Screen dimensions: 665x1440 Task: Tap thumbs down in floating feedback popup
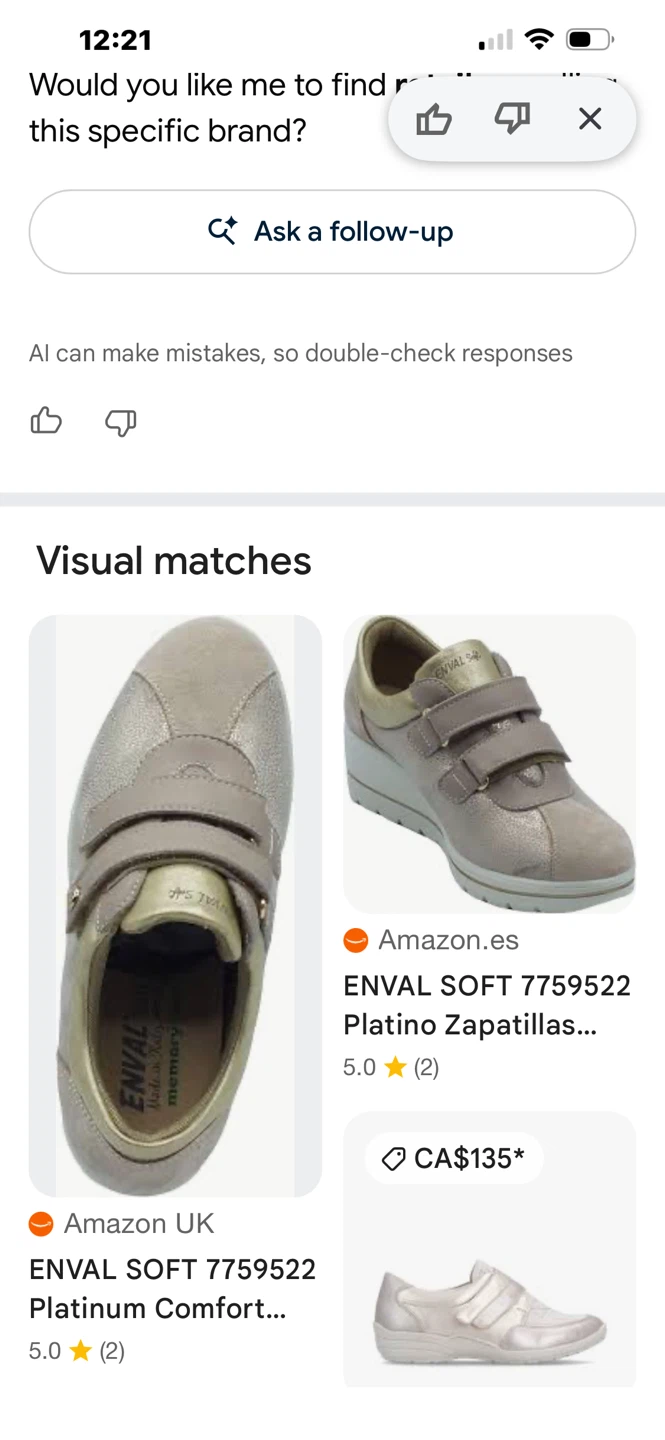pyautogui.click(x=512, y=120)
